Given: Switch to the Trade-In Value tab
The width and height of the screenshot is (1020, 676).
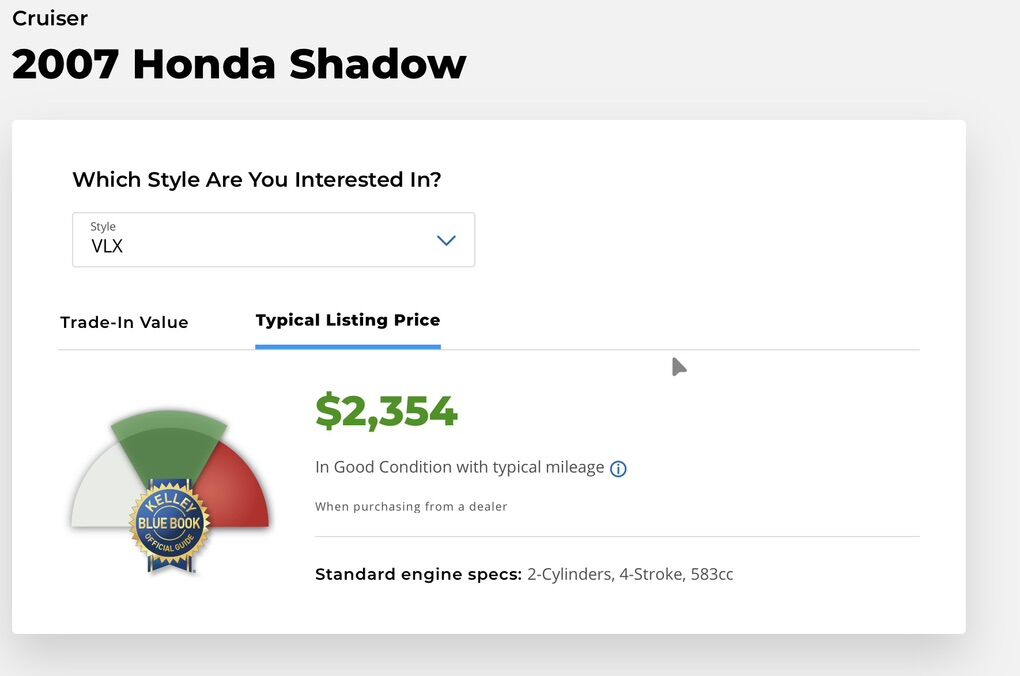Looking at the screenshot, I should click(124, 322).
